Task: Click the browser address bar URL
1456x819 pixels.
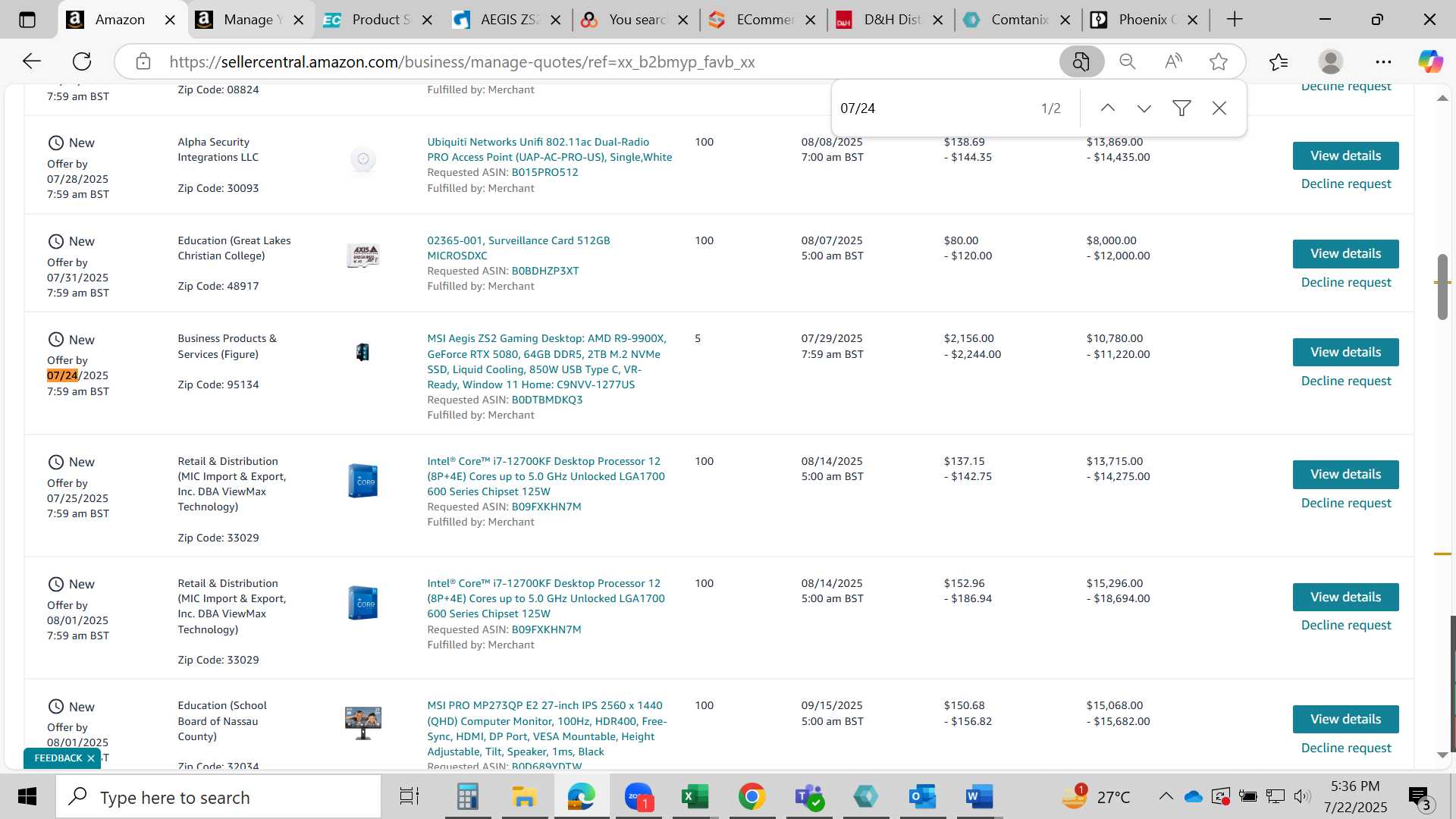Action: (x=462, y=62)
